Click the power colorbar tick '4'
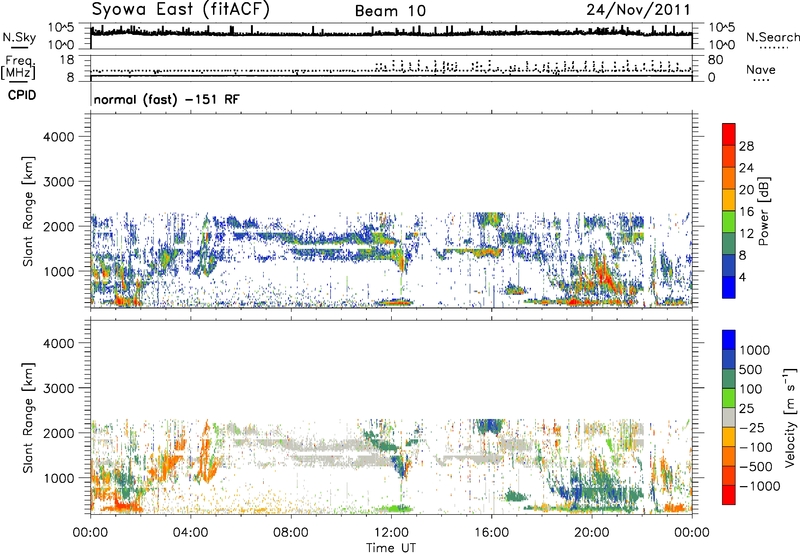The height and width of the screenshot is (554, 800). (743, 277)
